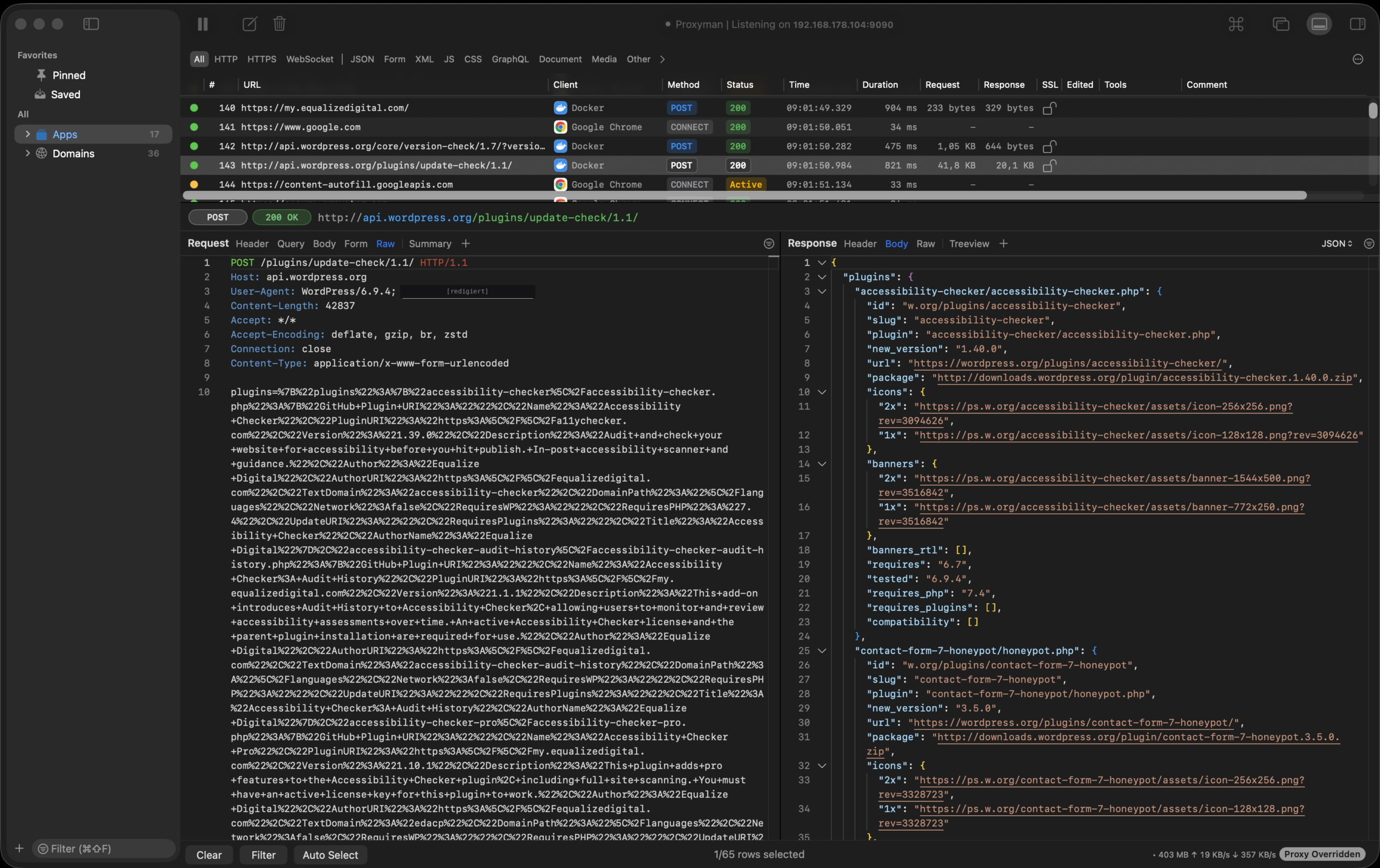Image resolution: width=1380 pixels, height=868 pixels.
Task: Open the filter bar options icon
Action: click(x=1358, y=59)
